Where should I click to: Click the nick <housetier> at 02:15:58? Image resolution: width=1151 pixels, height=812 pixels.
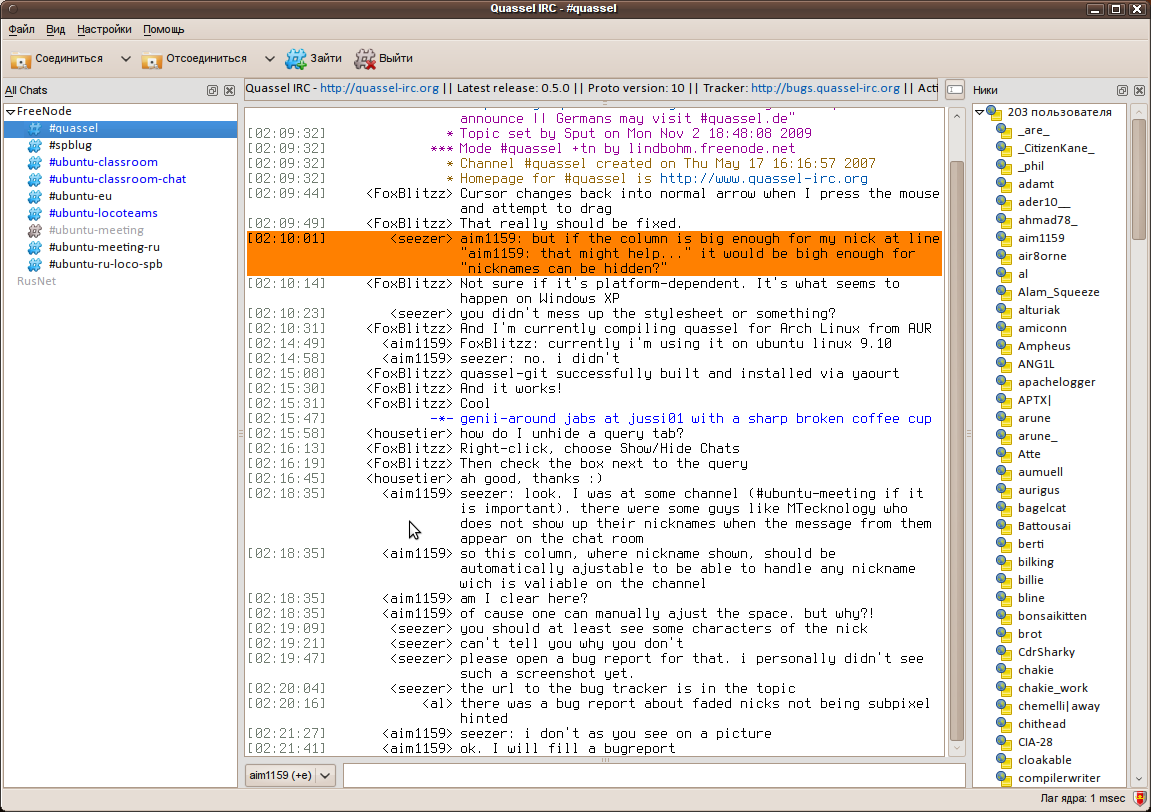pos(409,433)
